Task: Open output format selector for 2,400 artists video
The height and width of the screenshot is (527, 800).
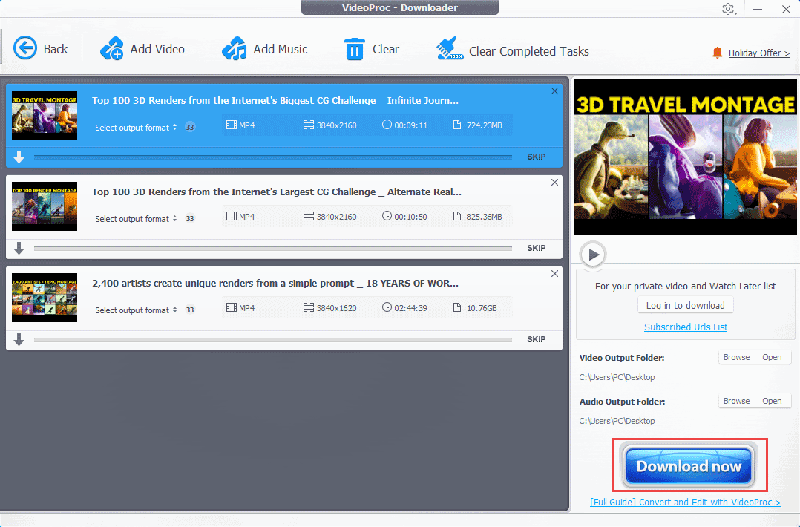Action: 136,310
